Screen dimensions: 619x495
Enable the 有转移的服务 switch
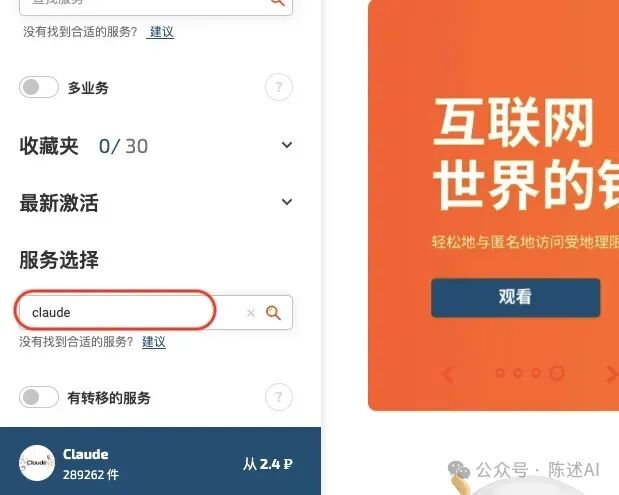(39, 397)
